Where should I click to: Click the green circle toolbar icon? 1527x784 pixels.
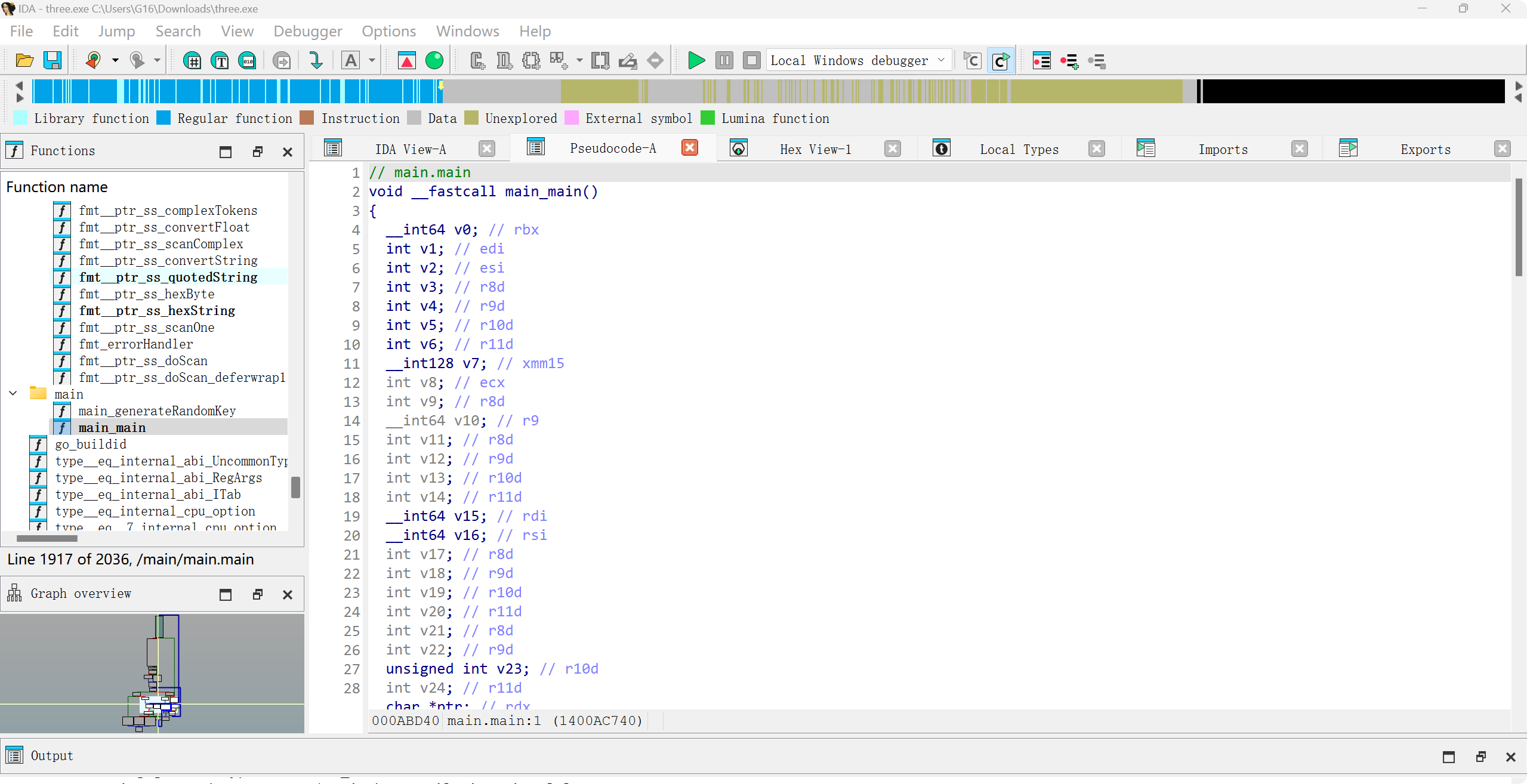click(434, 60)
